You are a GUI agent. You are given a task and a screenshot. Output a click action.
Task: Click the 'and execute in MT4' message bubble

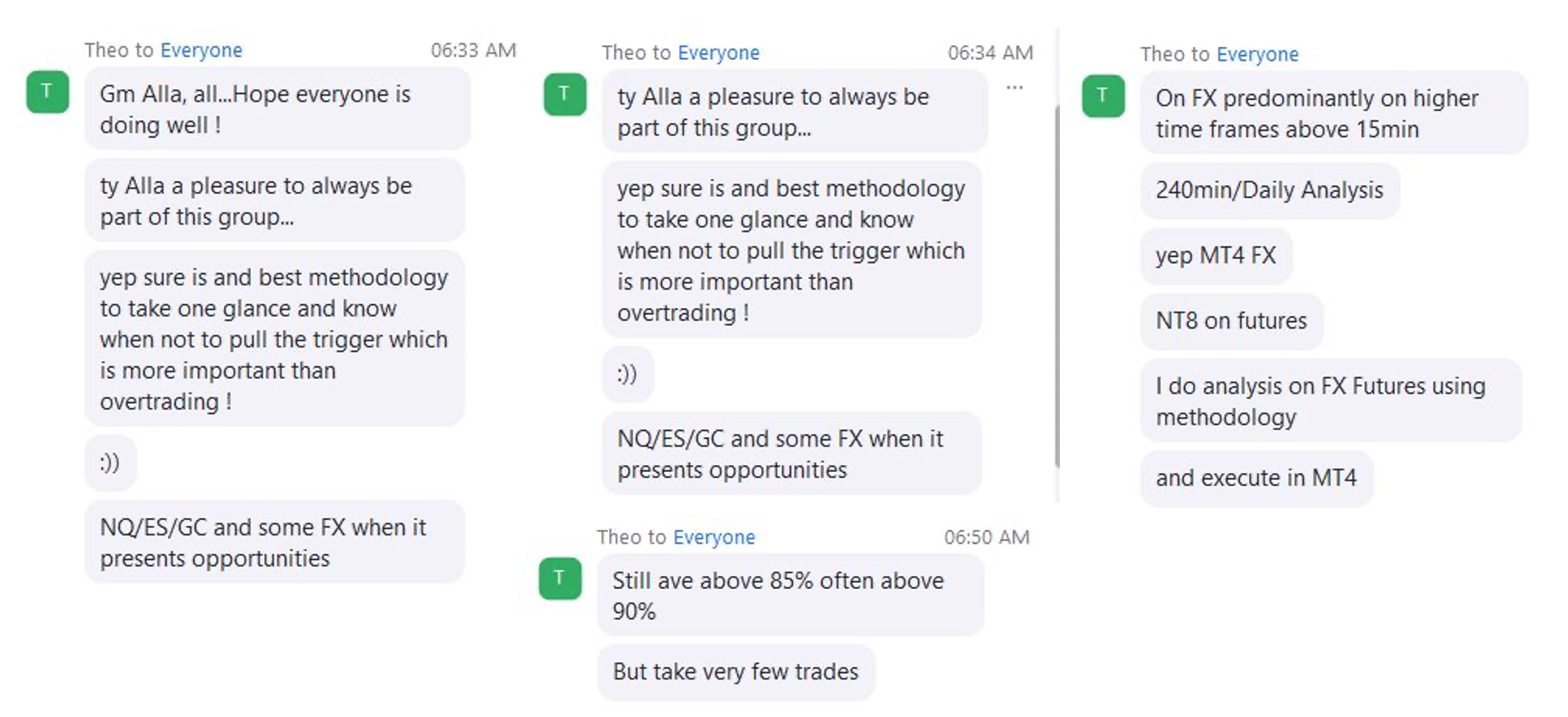pyautogui.click(x=1256, y=478)
